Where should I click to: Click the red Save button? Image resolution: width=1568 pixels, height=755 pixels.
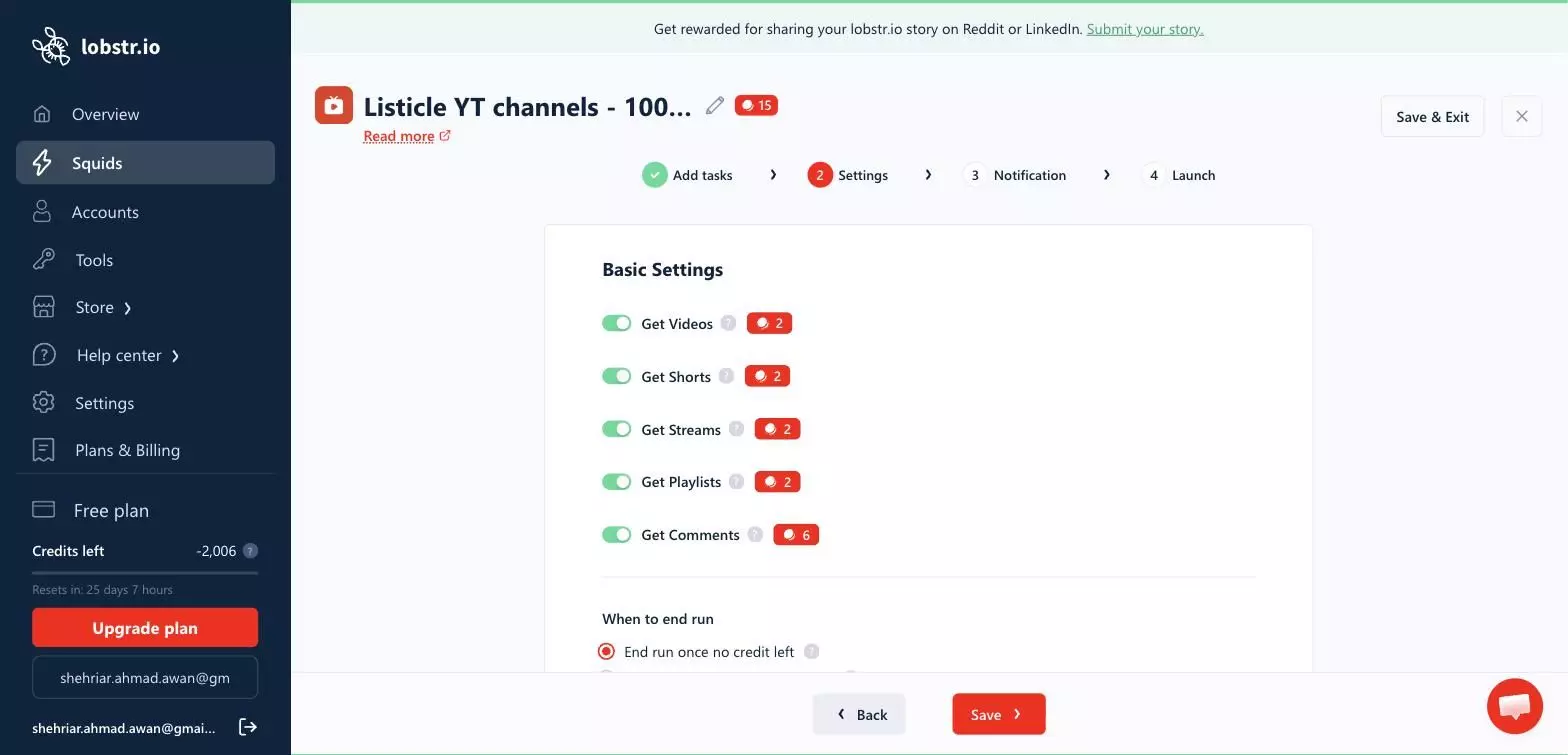click(x=999, y=714)
